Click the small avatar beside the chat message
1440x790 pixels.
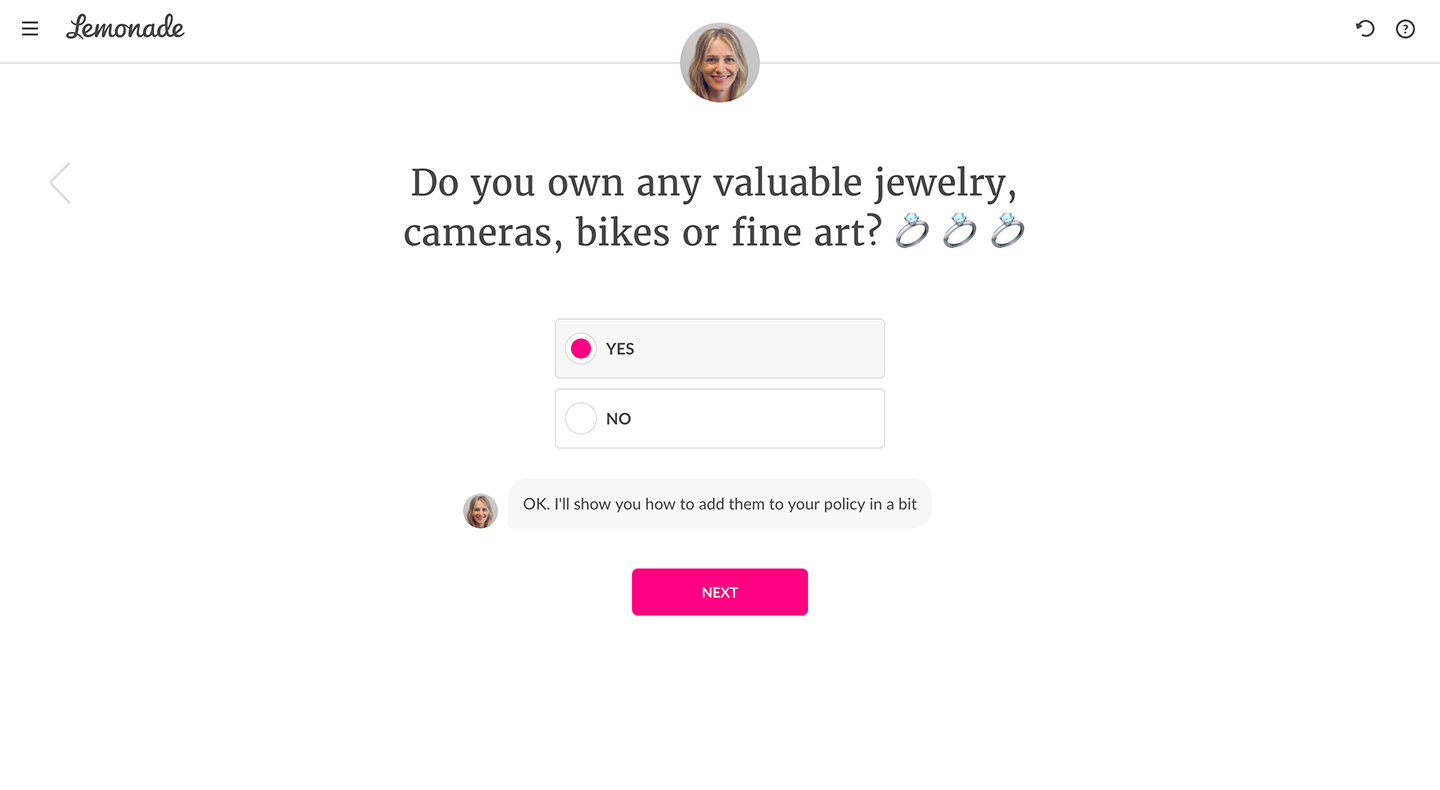tap(480, 511)
